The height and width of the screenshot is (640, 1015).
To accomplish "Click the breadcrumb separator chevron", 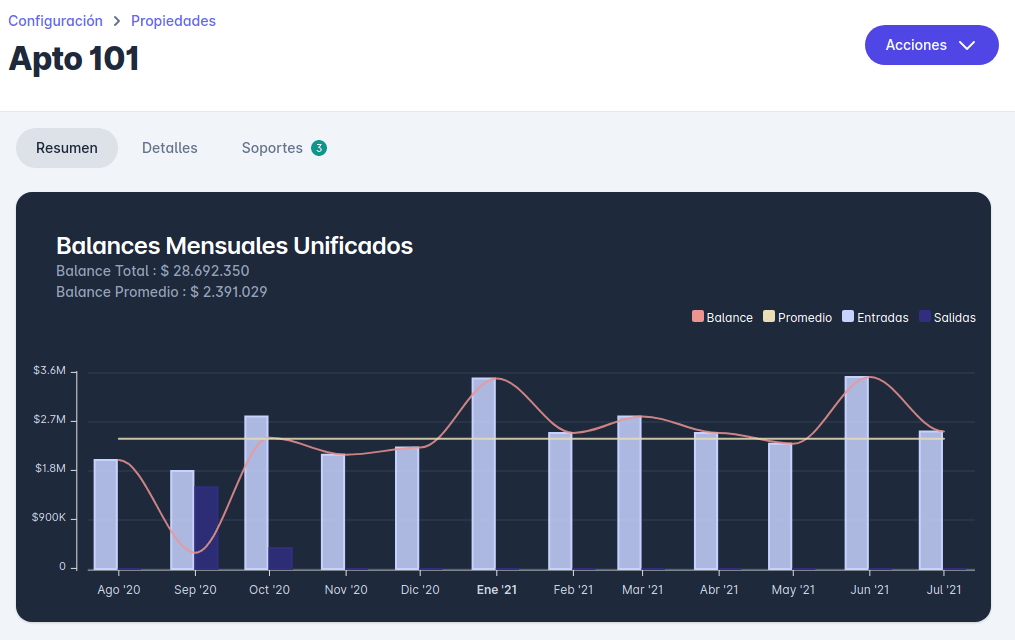I will pos(117,21).
